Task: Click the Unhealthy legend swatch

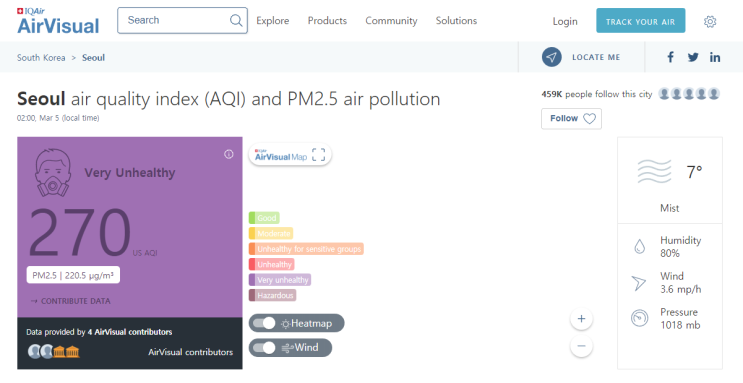Action: pyautogui.click(x=272, y=264)
